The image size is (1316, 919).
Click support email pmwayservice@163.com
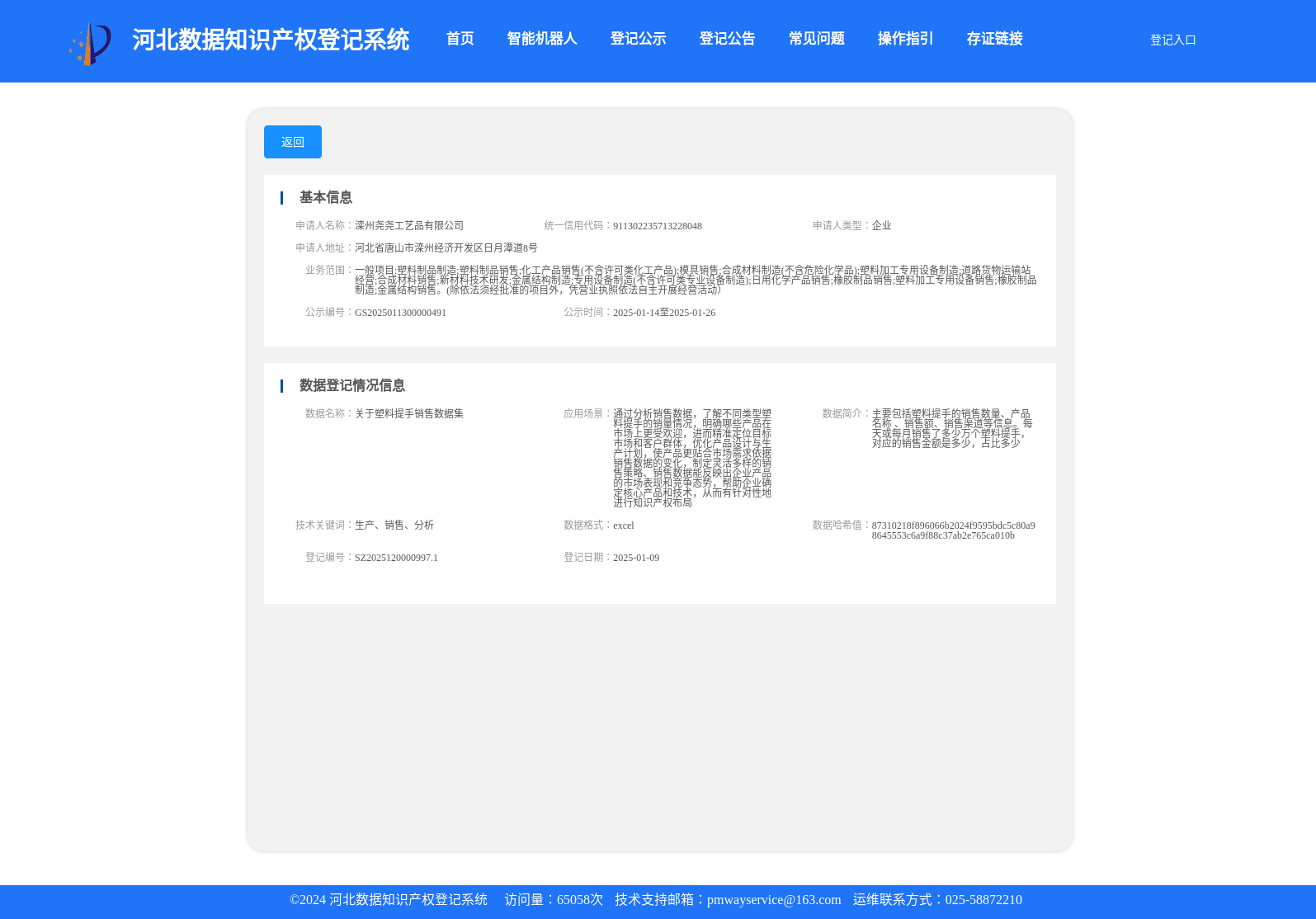point(774,900)
